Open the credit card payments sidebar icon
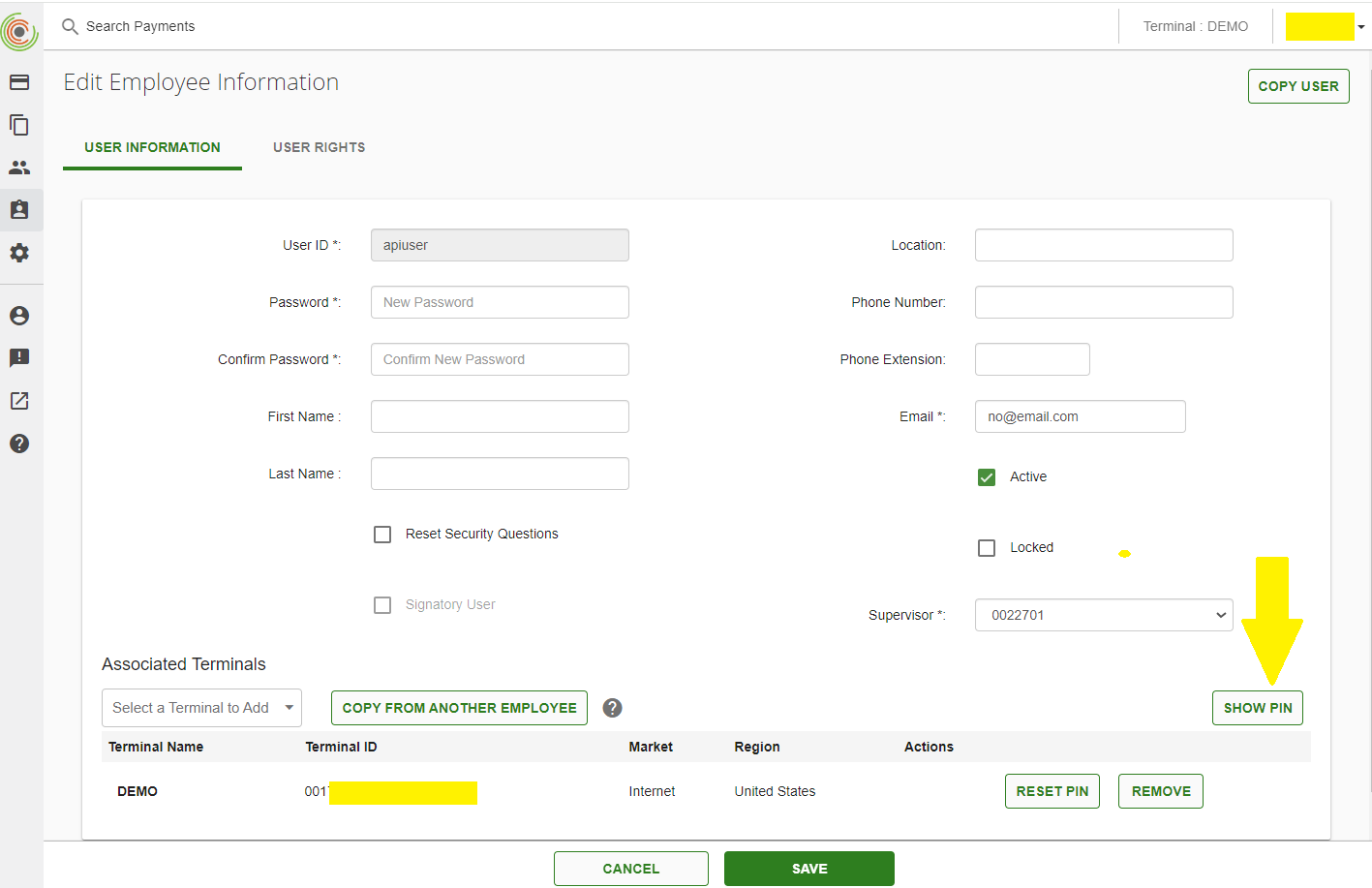 point(19,82)
